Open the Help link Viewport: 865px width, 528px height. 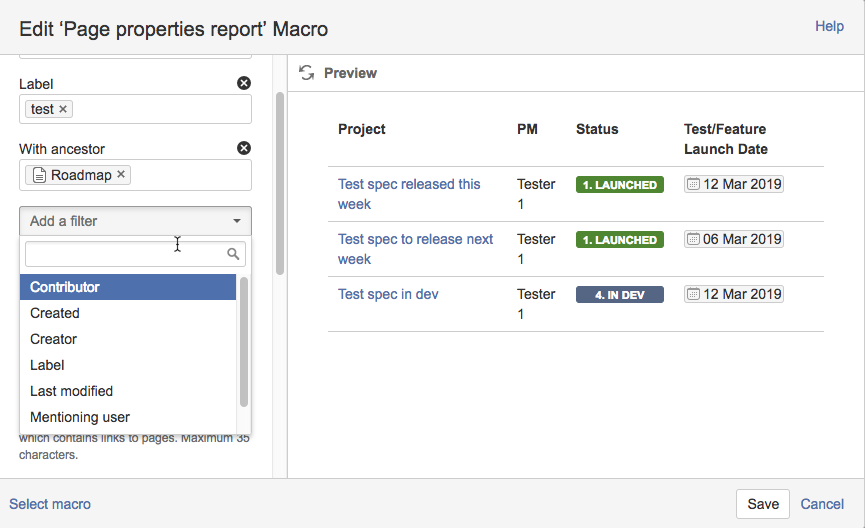click(829, 26)
